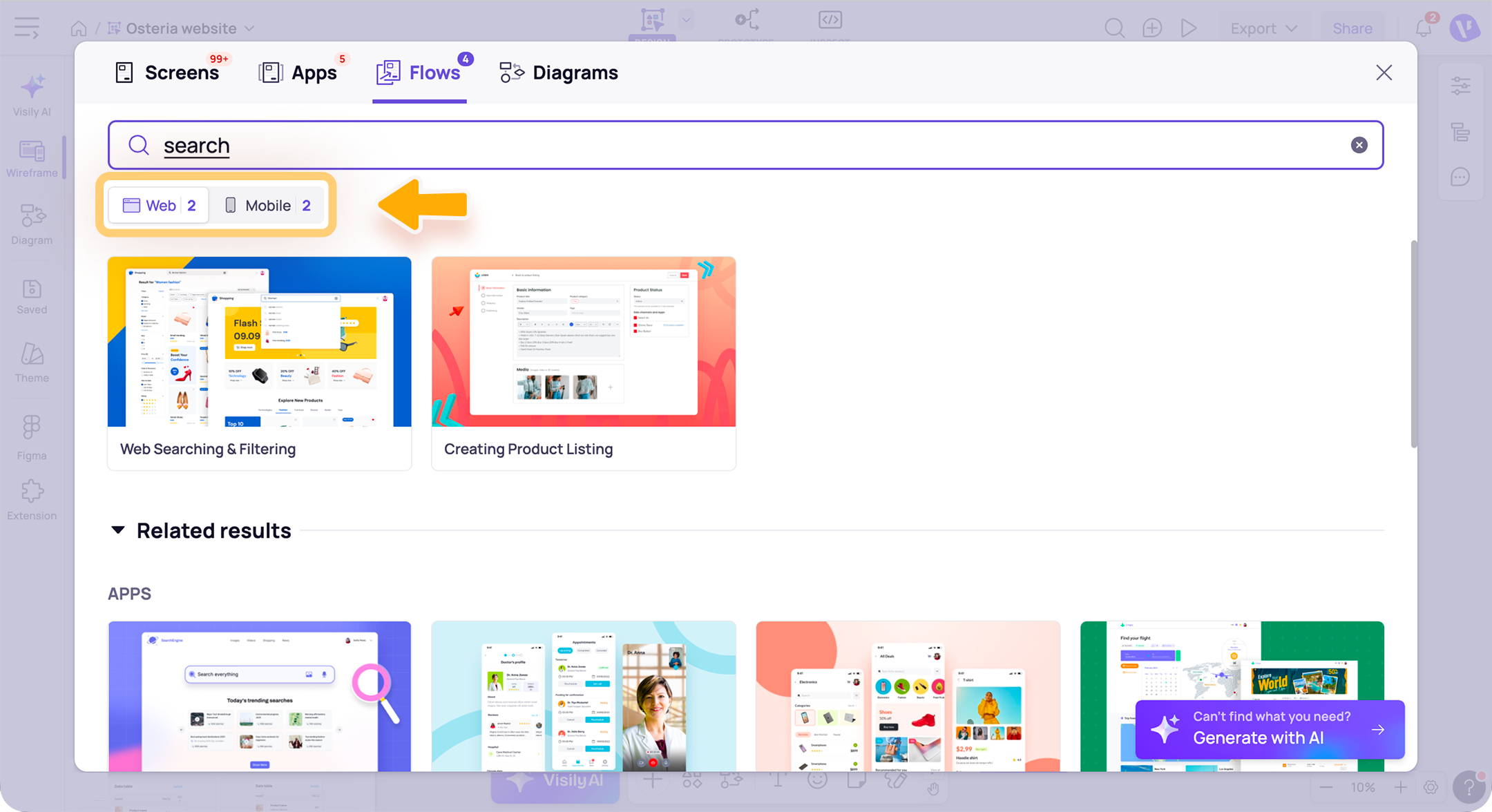
Task: Click the 10% zoom level value
Action: [1362, 788]
